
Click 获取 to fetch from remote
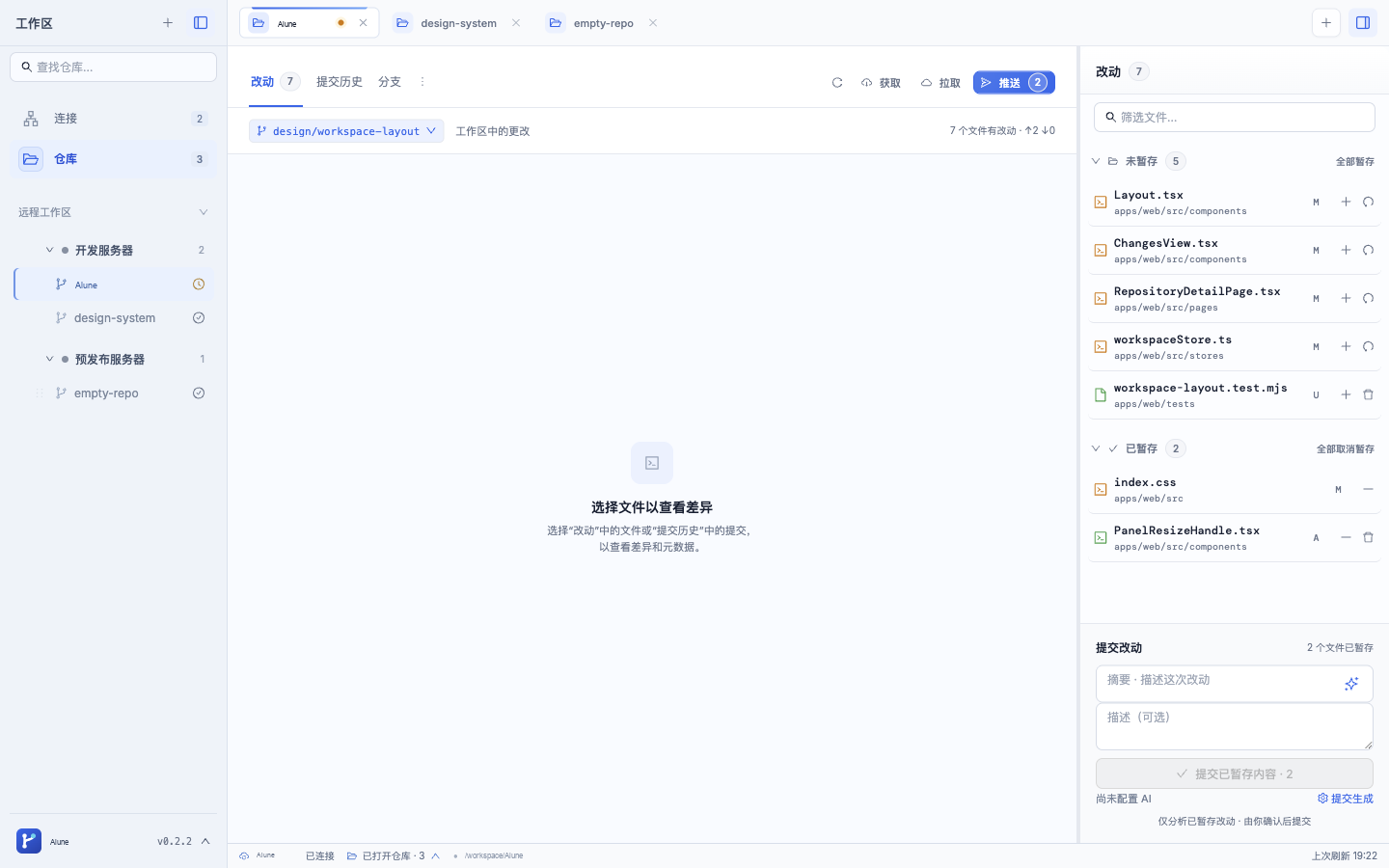coord(881,83)
